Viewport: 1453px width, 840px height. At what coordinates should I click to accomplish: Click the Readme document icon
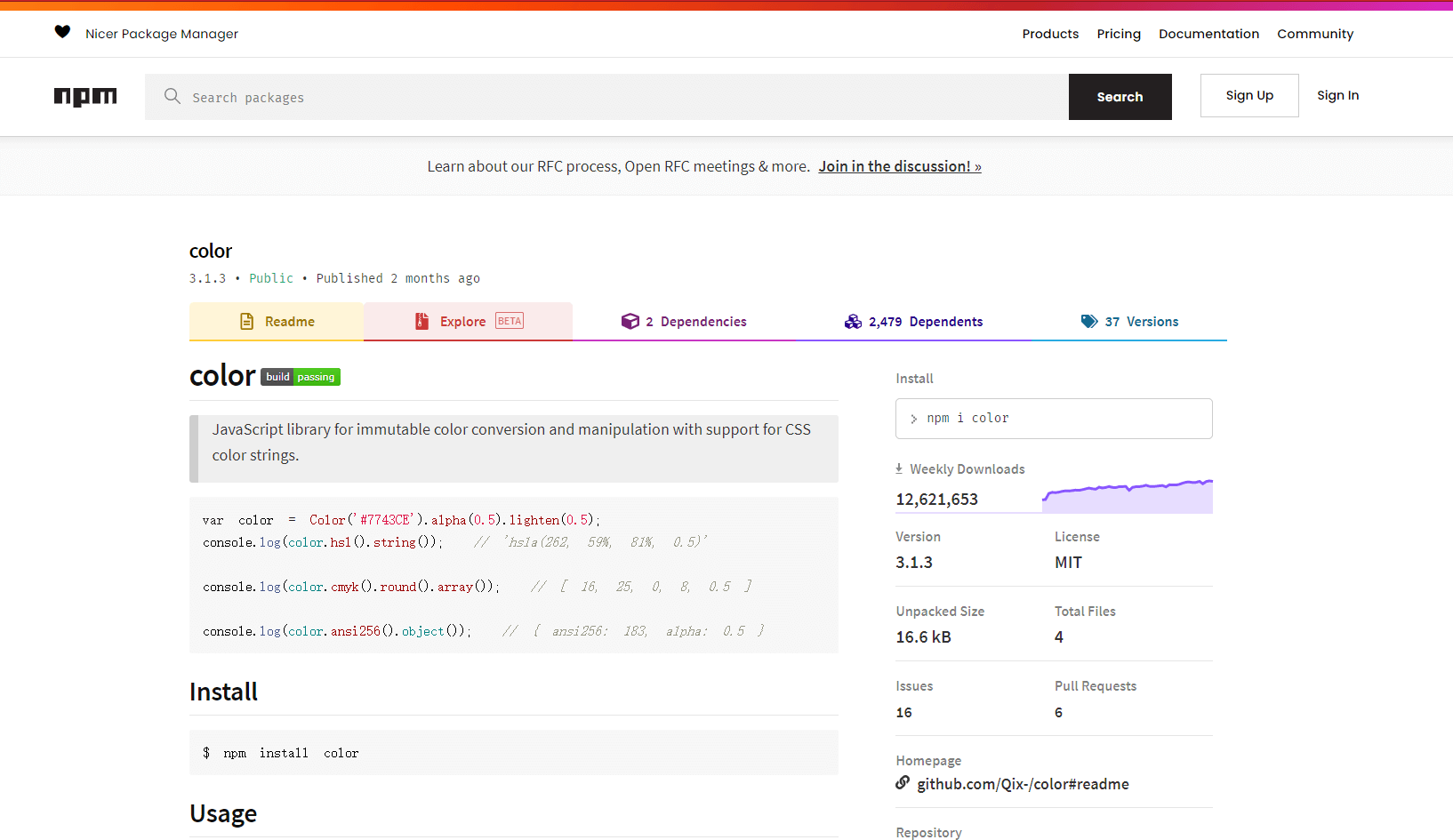(x=247, y=322)
